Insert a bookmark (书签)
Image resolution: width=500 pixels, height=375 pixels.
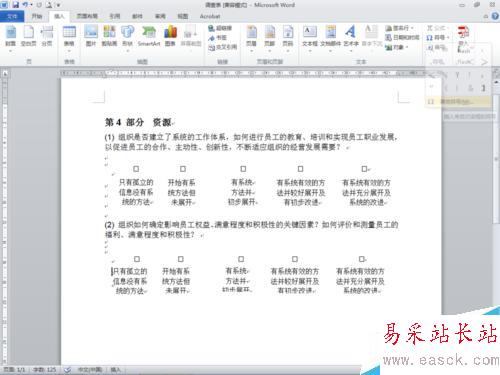pos(218,38)
